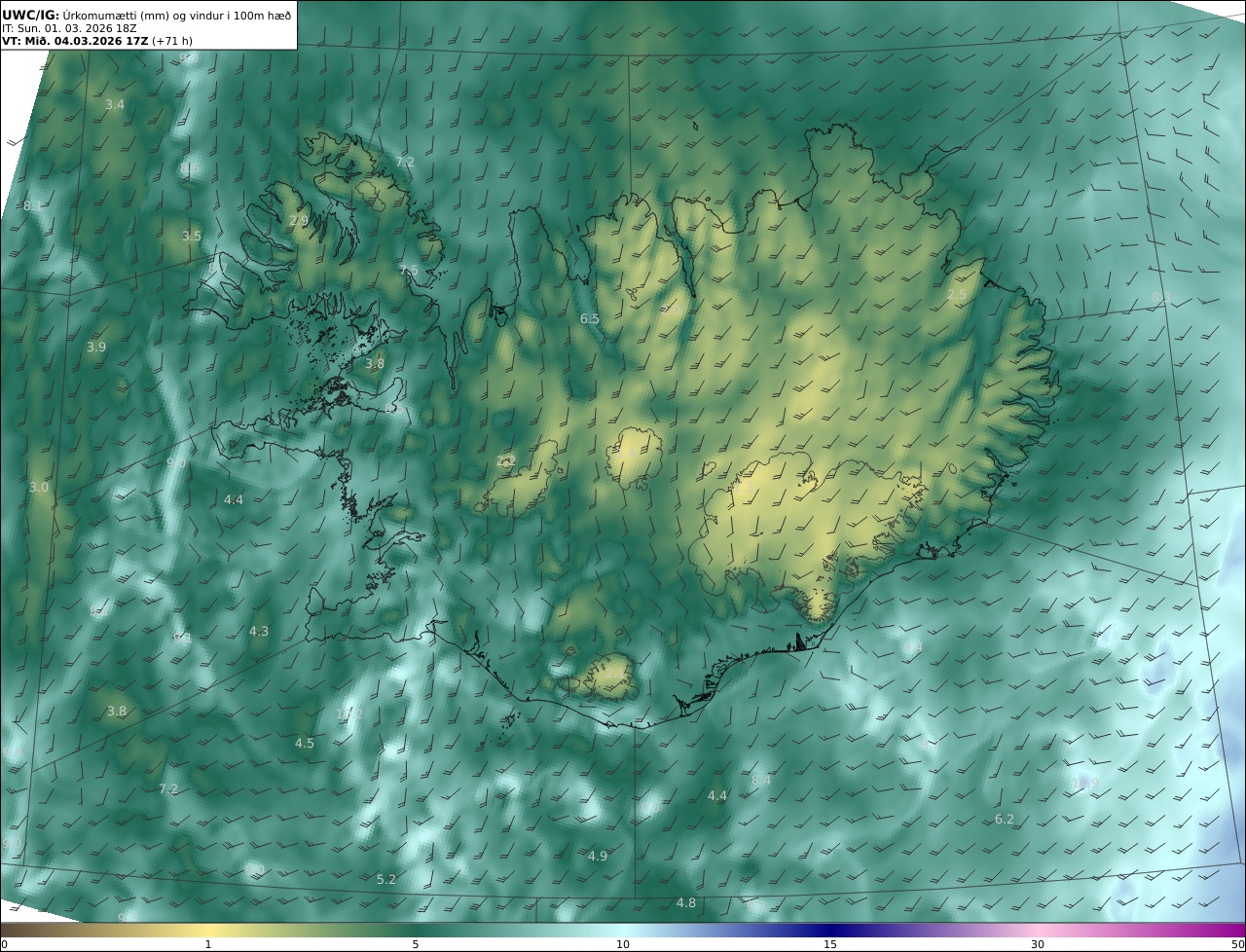Click the '10' tick on the color scale
Screen dimensions: 1246x952
[623, 944]
